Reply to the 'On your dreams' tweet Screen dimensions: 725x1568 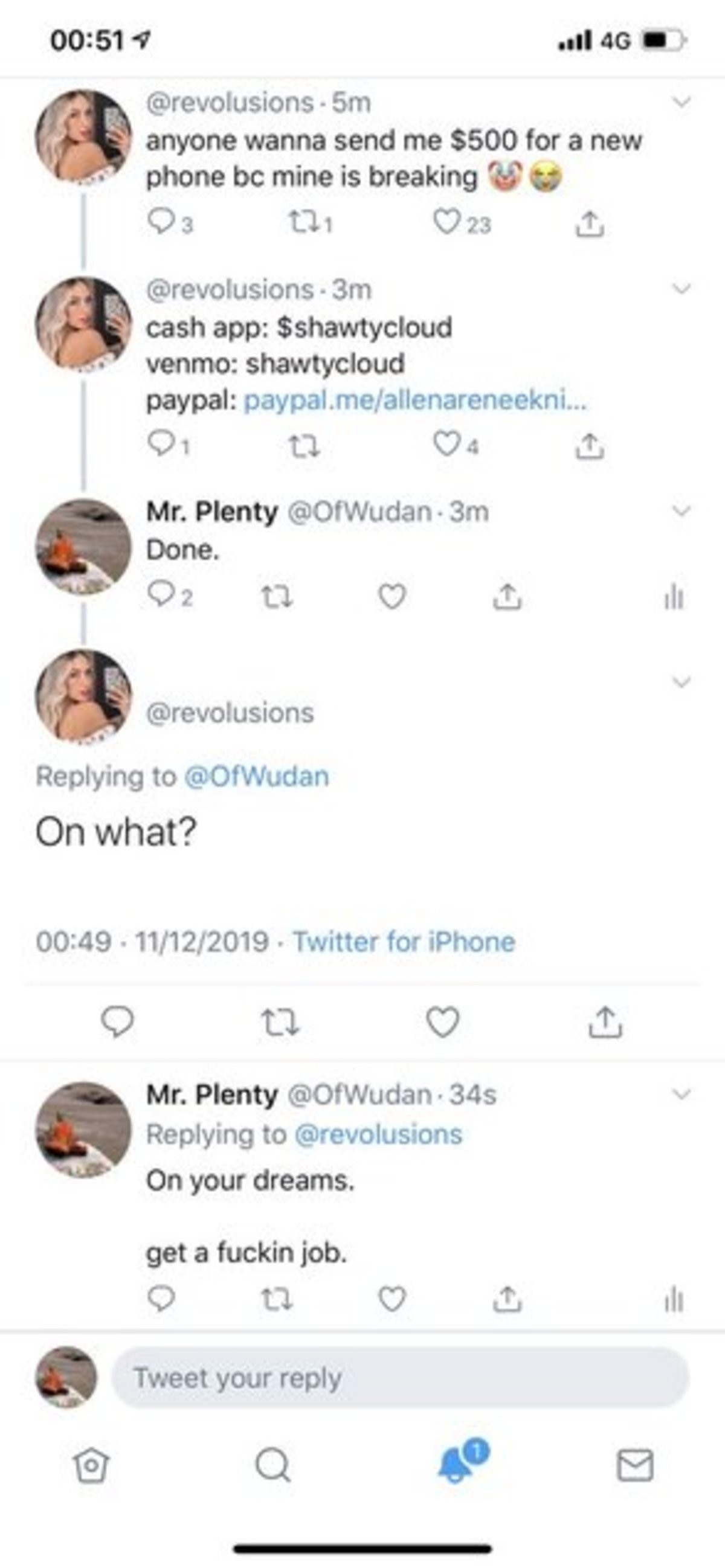click(x=161, y=1299)
